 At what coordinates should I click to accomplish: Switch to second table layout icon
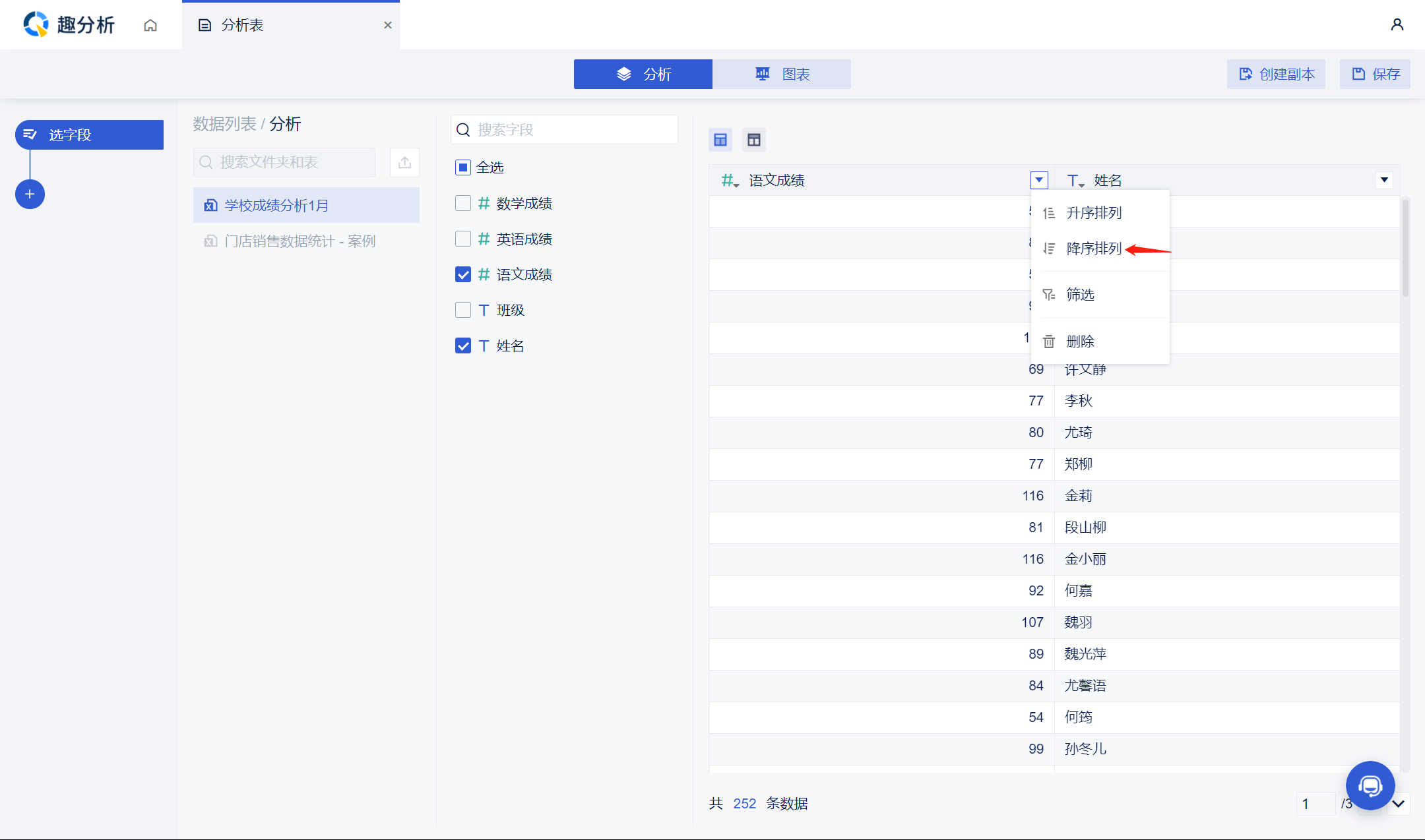point(754,140)
